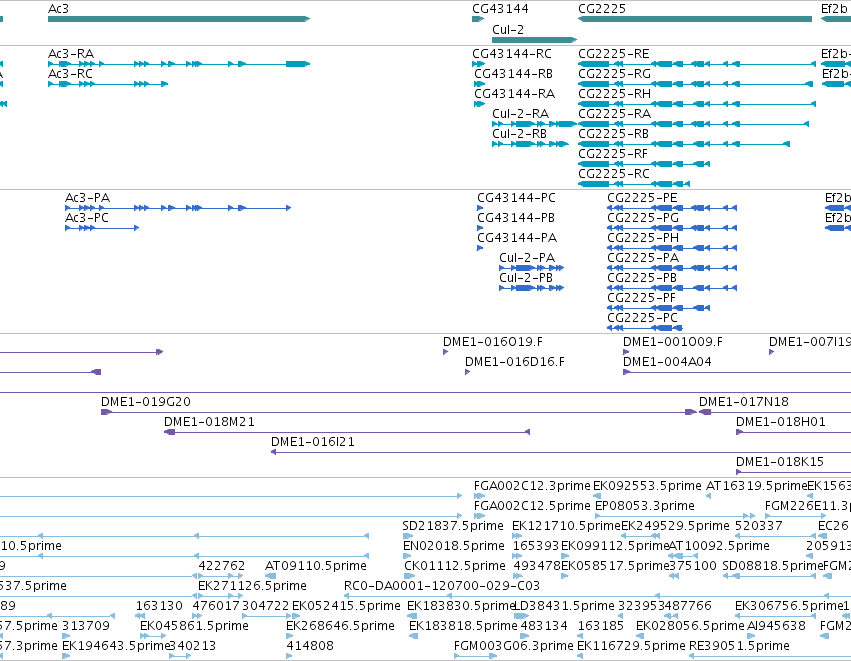Select BAC clone DME1-018M21
The width and height of the screenshot is (851, 661).
coord(209,423)
